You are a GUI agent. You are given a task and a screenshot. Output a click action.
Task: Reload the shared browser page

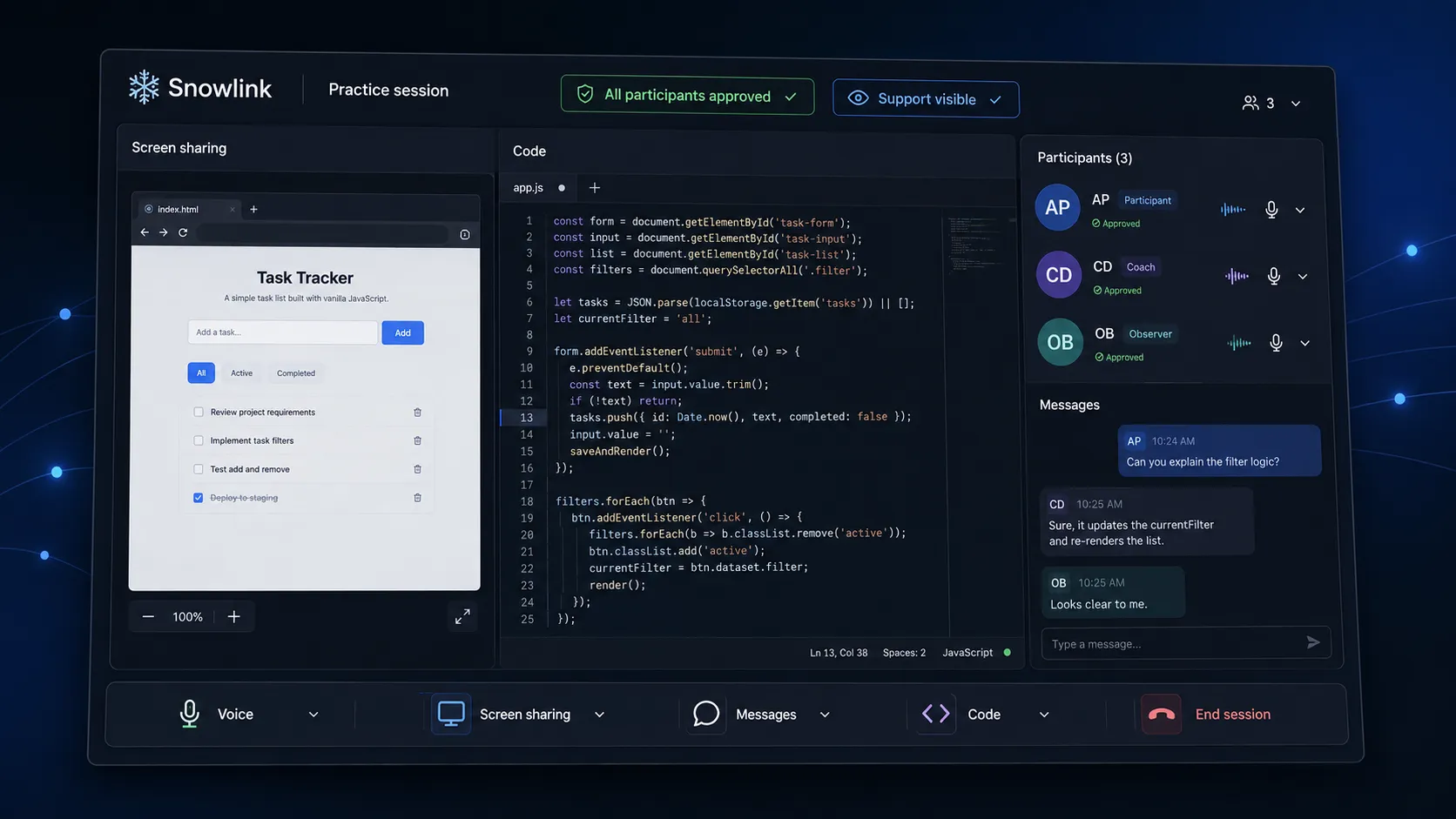(183, 232)
